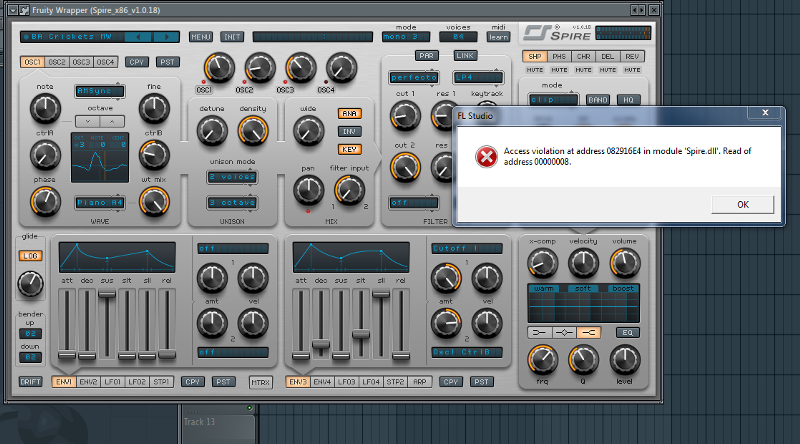Select the peak EQ shape icon

coord(564,333)
